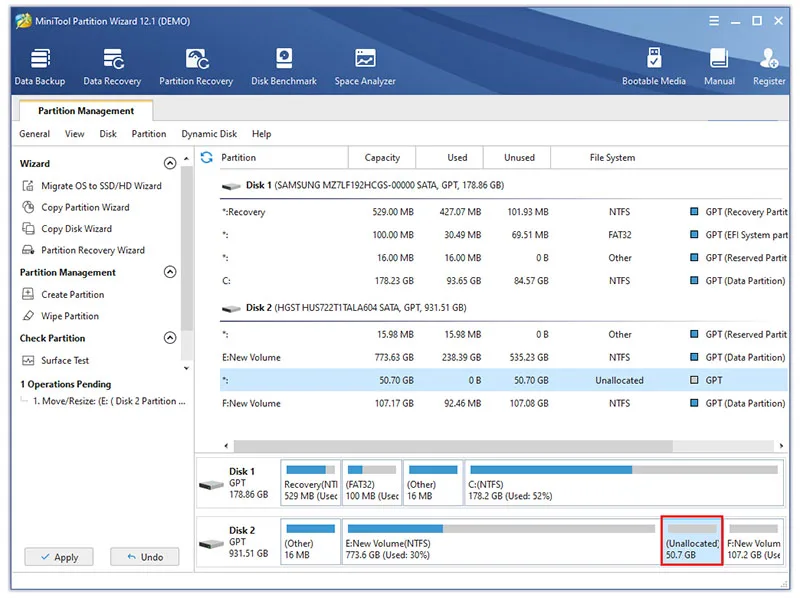Open the Data Backup tool
This screenshot has height=598, width=800.
40,67
